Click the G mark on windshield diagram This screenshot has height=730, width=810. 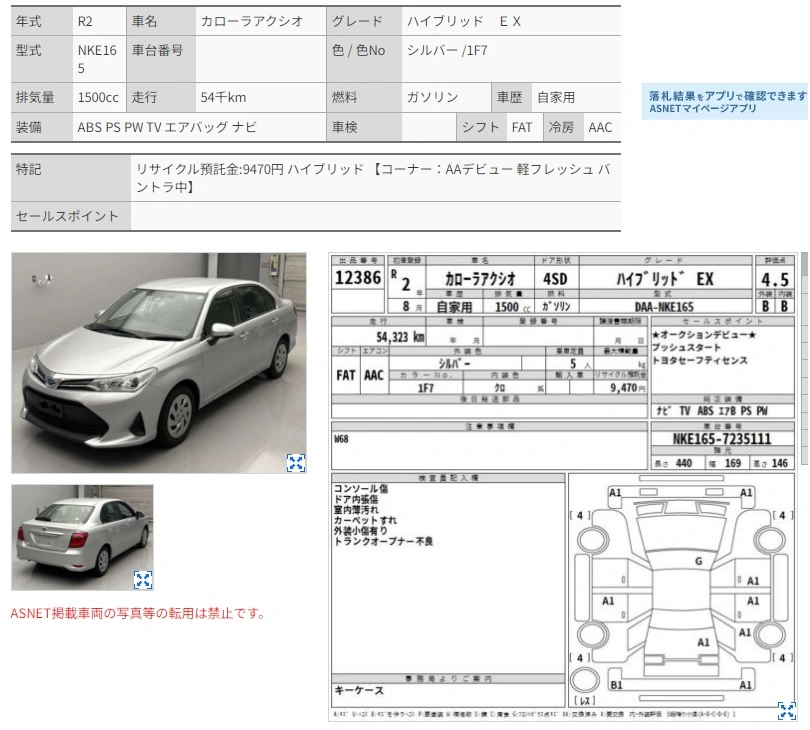(x=699, y=561)
